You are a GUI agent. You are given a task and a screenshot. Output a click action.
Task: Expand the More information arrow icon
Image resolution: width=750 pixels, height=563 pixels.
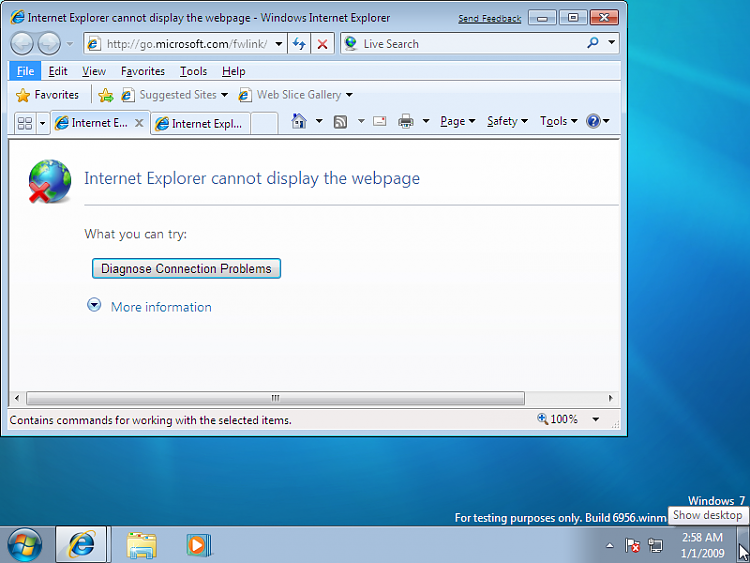[x=94, y=305]
